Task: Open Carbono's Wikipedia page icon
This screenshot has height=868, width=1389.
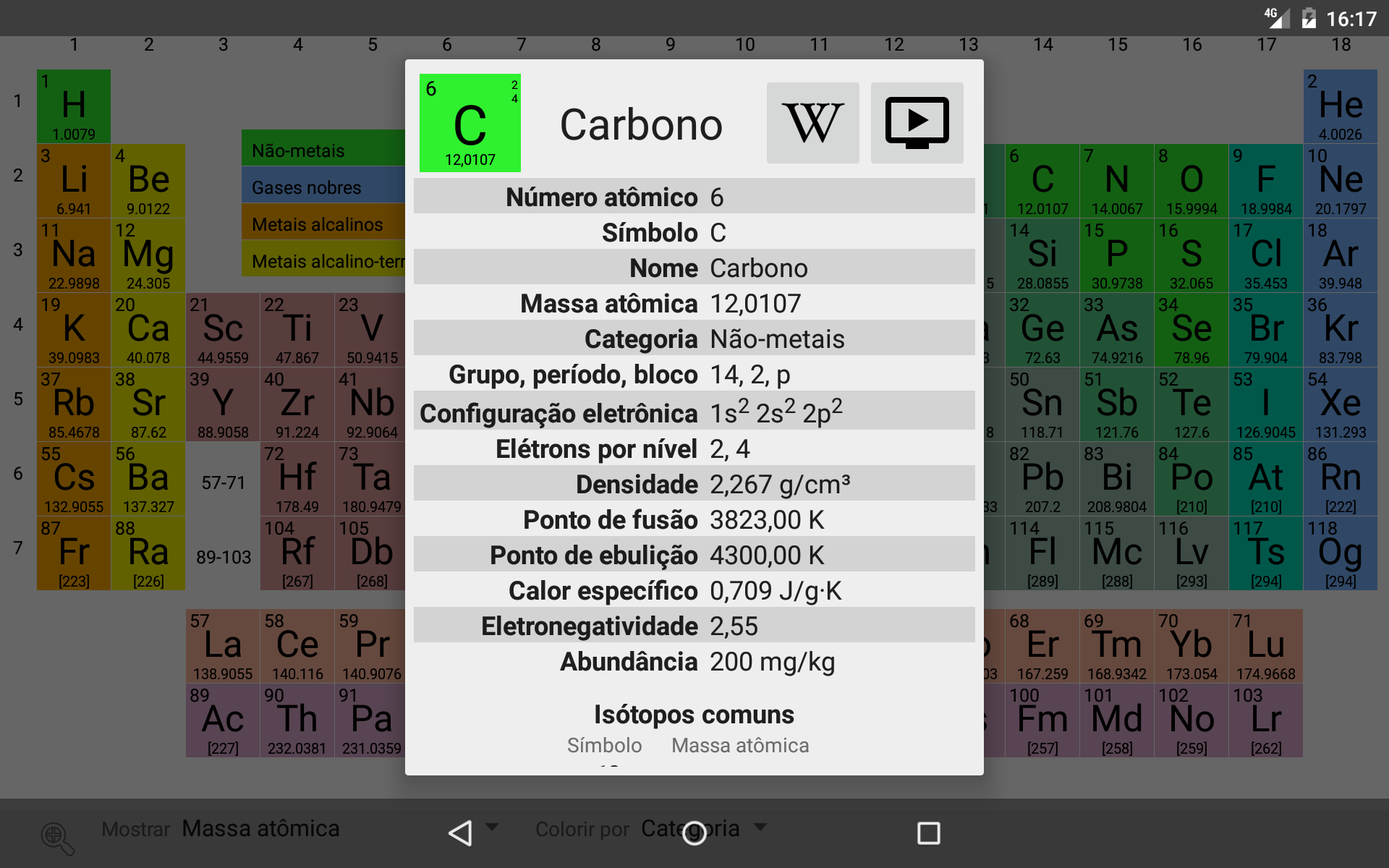Action: pos(813,123)
